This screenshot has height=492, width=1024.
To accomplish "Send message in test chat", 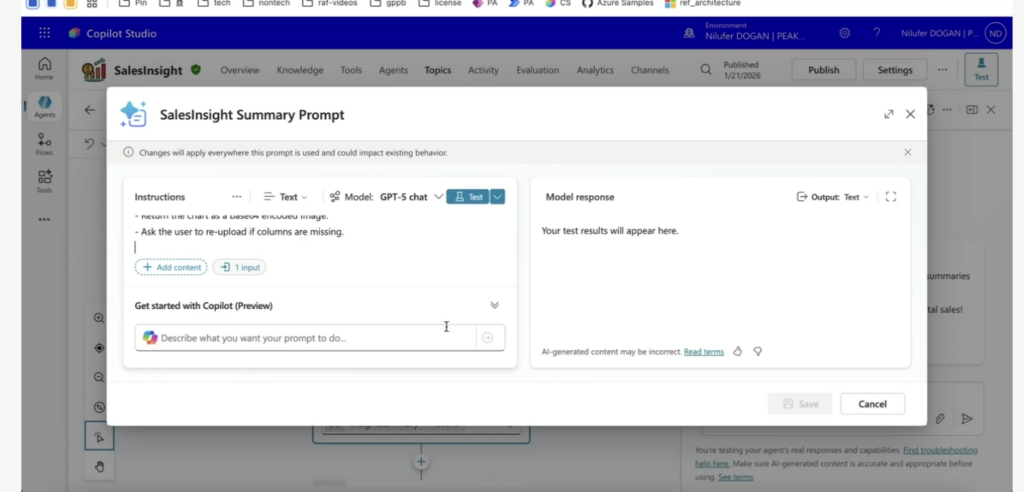I will 967,419.
